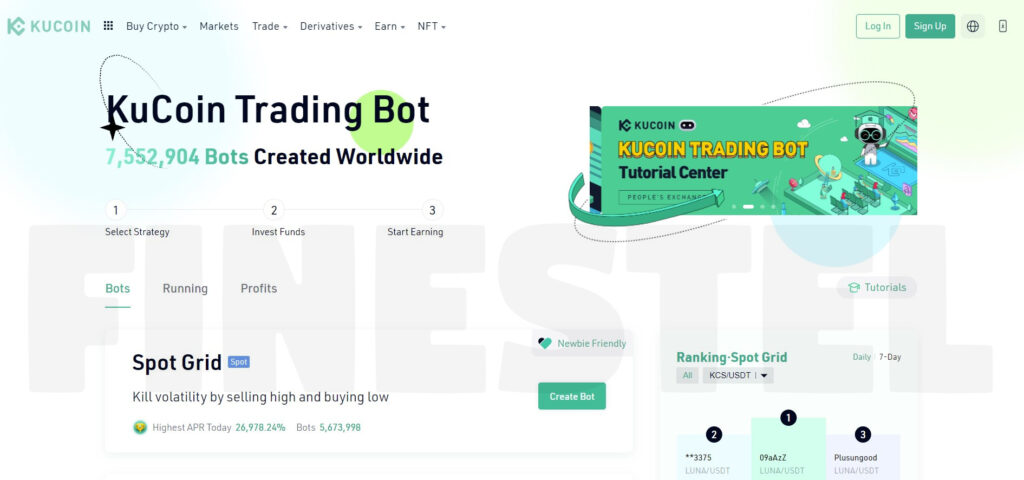Click the robot mascot in banner
1024x480 pixels.
(869, 136)
